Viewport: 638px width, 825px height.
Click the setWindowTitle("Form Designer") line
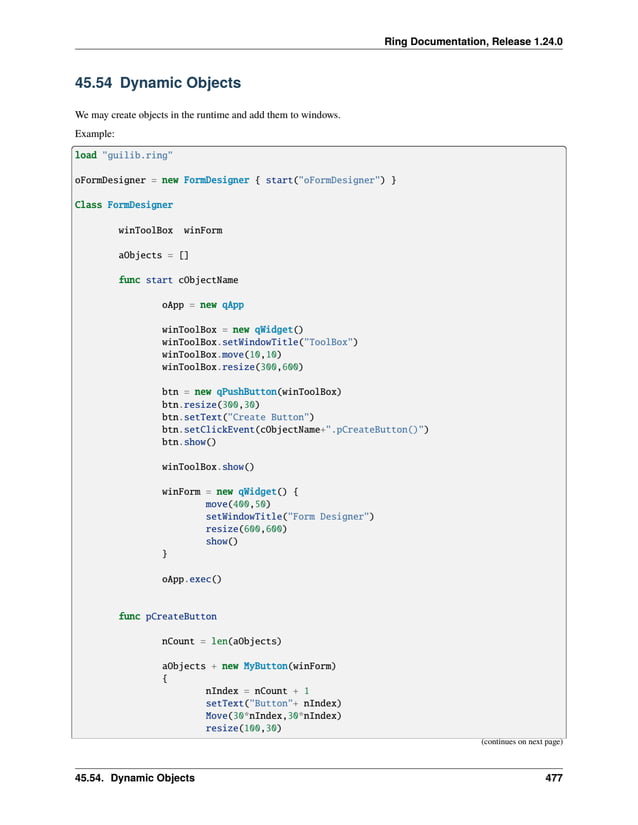tap(290, 516)
